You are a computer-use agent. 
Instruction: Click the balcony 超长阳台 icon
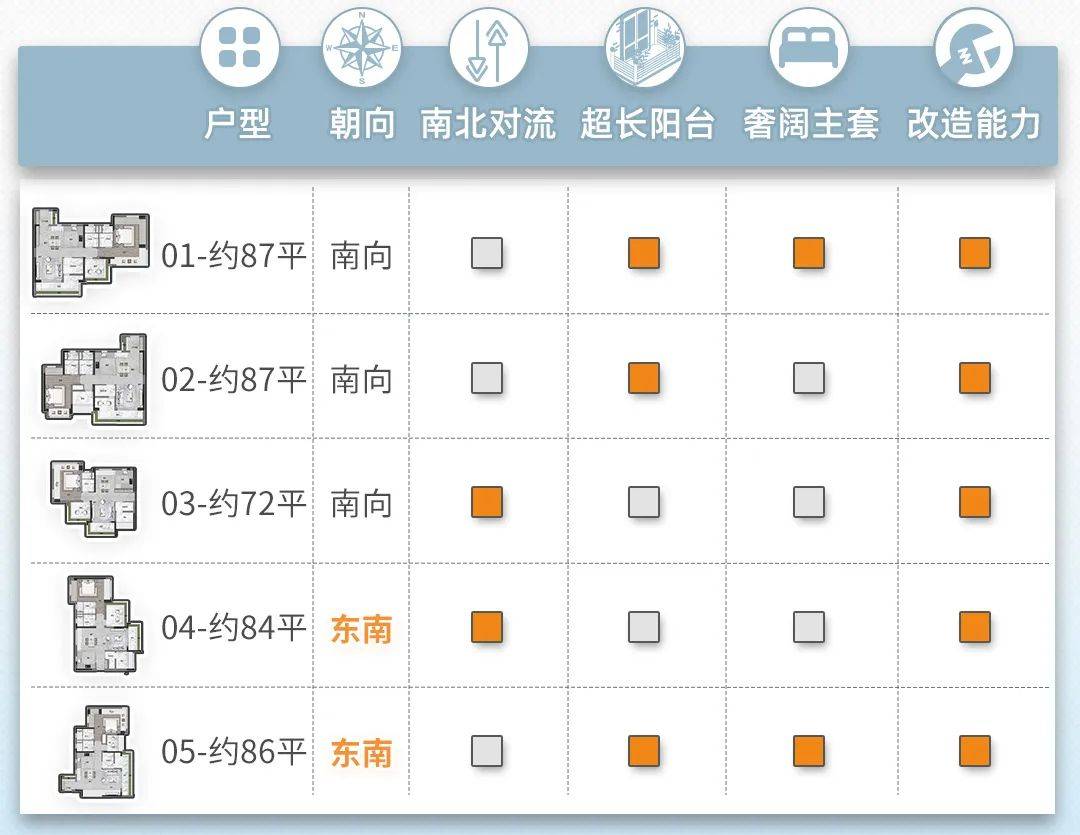point(645,48)
